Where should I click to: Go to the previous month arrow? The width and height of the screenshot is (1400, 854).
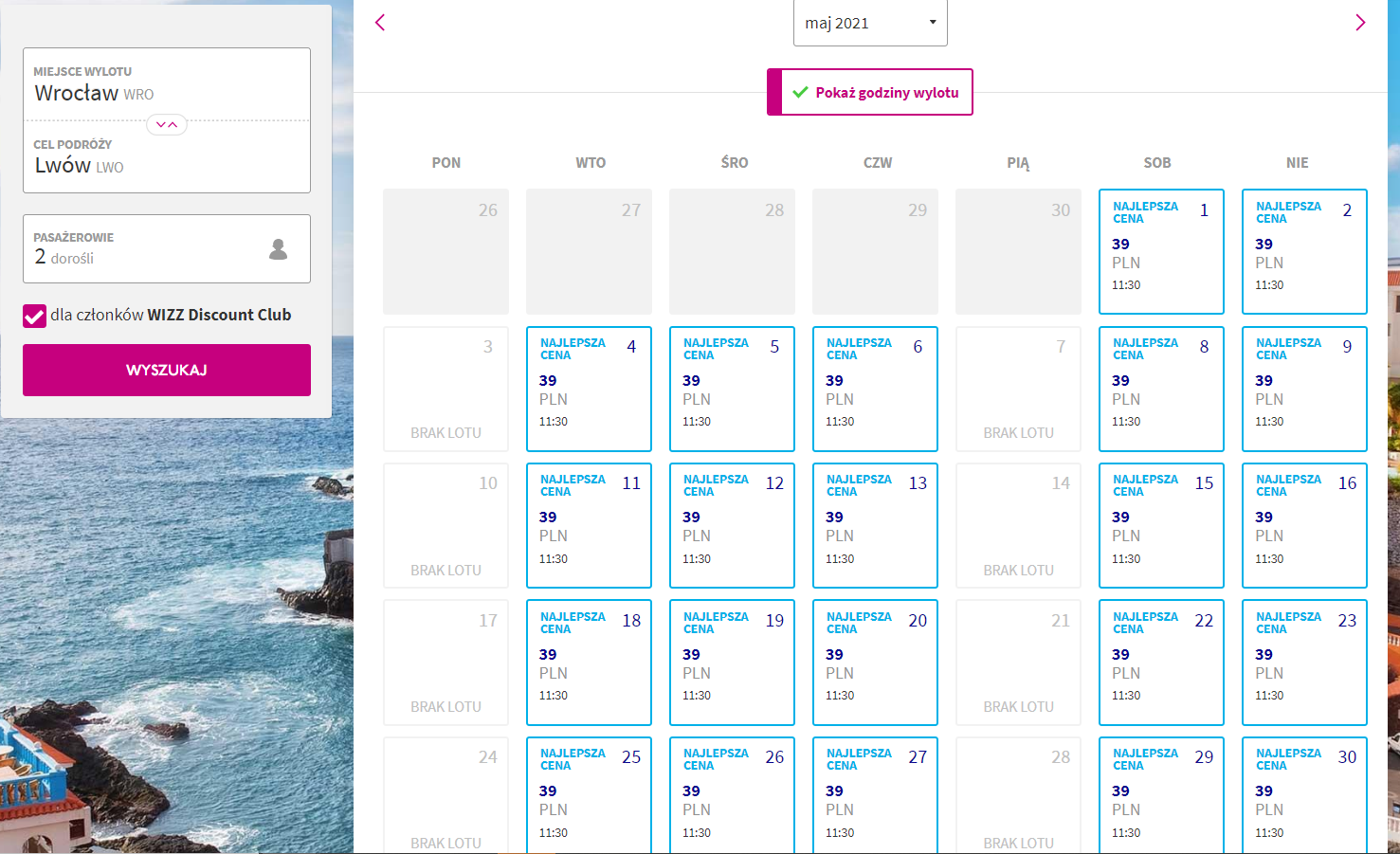(380, 22)
